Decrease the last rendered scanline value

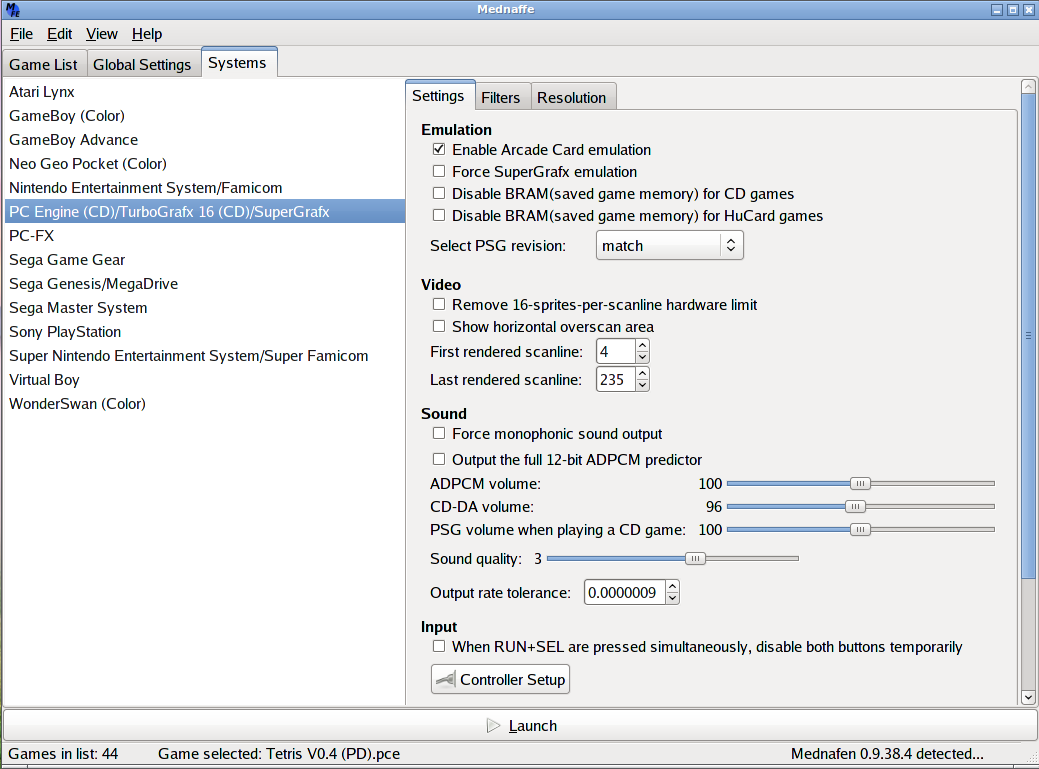pos(642,385)
